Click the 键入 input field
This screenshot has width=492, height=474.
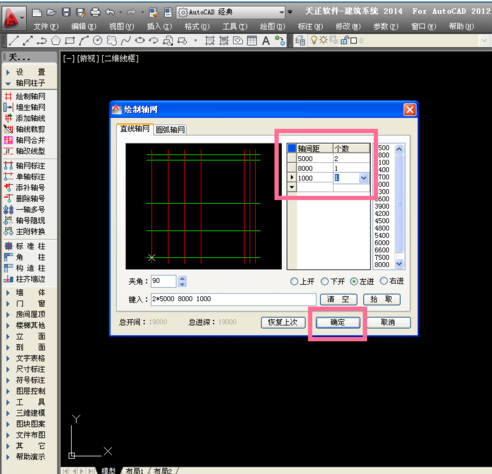click(233, 299)
